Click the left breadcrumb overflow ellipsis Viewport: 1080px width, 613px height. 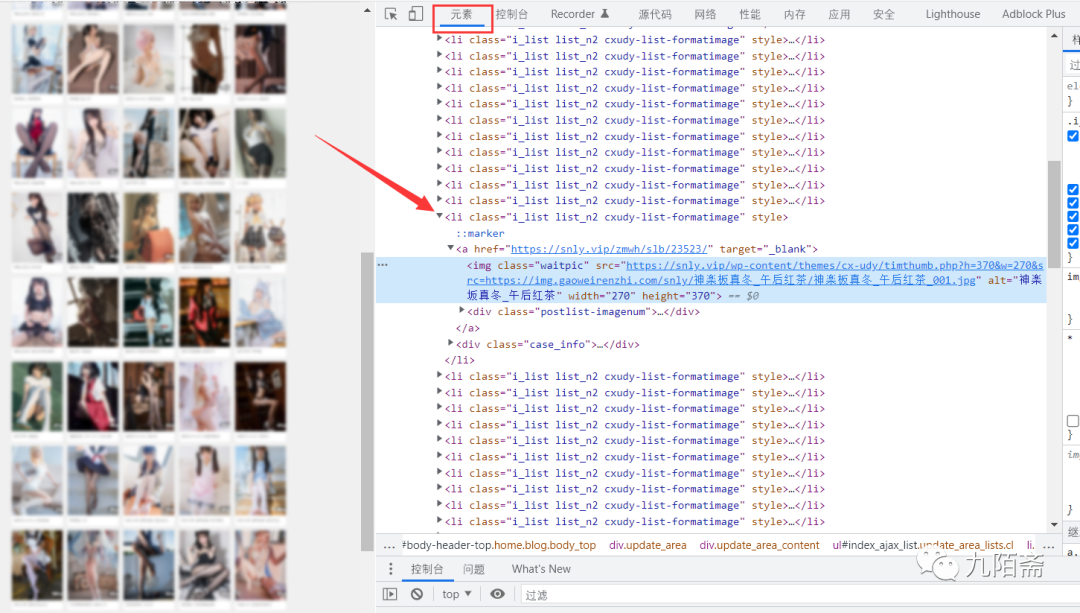(x=389, y=546)
